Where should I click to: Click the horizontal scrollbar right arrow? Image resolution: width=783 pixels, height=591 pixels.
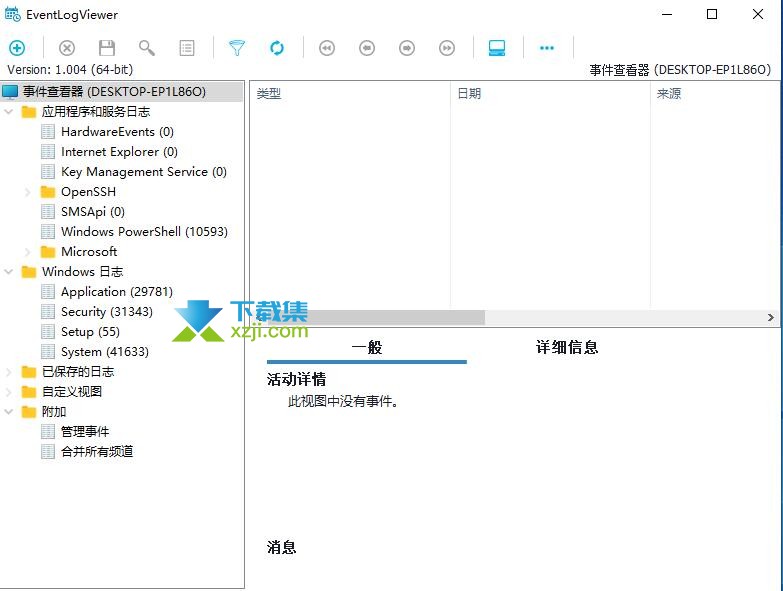(x=771, y=317)
